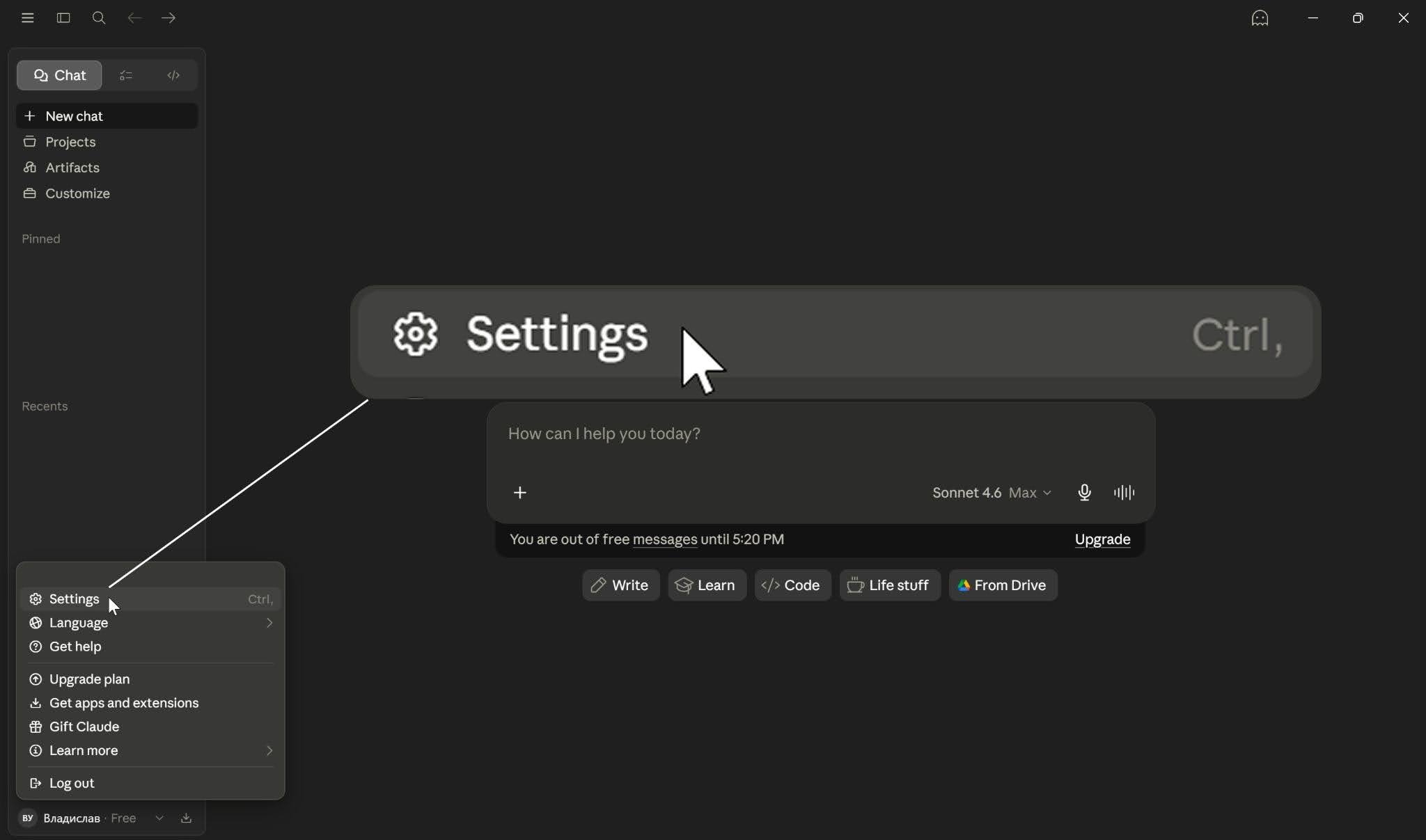1426x840 pixels.
Task: Click the microphone dictation icon
Action: click(1084, 493)
